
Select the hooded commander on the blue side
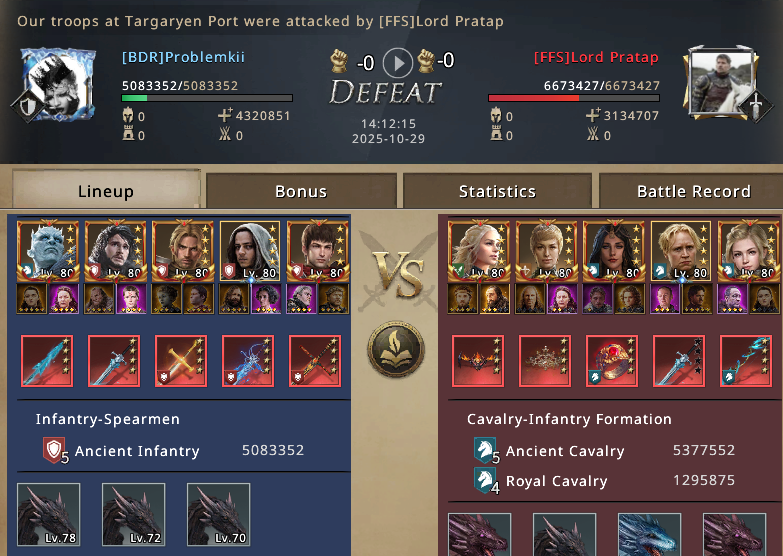click(250, 251)
